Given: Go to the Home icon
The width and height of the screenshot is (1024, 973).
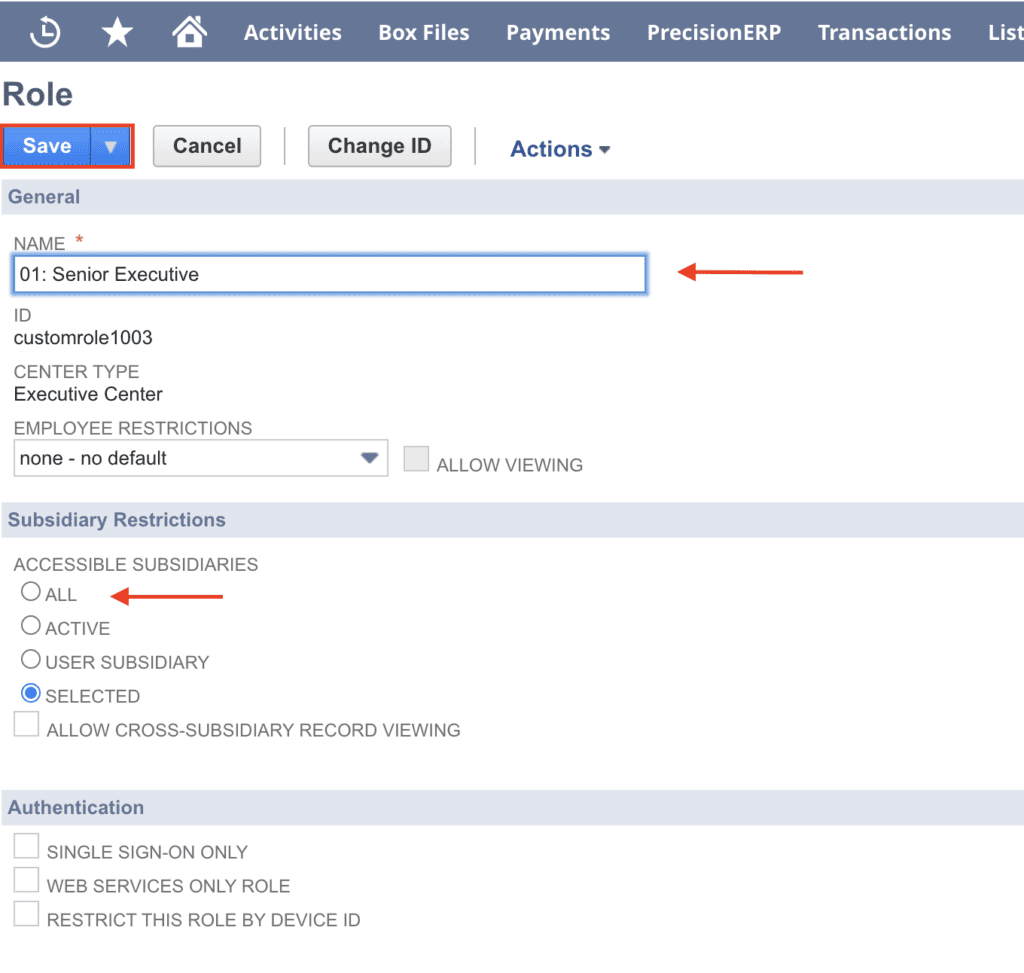Looking at the screenshot, I should [x=189, y=32].
